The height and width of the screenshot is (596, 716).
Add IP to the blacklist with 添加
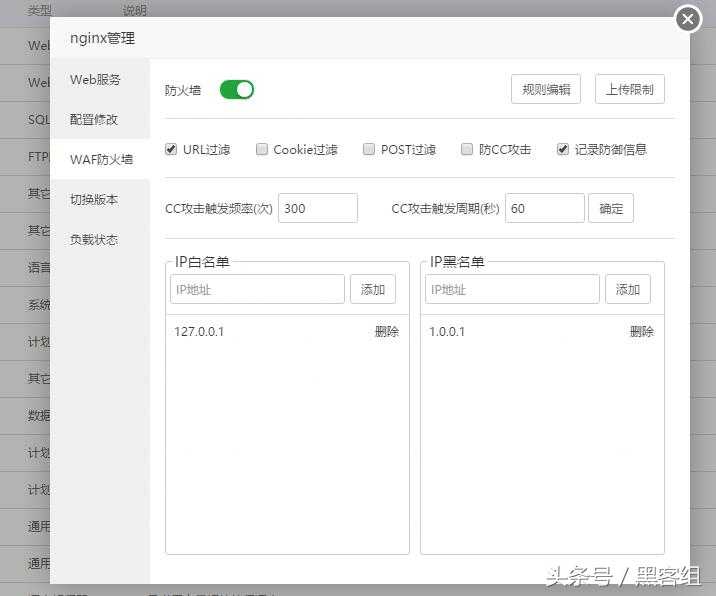pos(628,289)
